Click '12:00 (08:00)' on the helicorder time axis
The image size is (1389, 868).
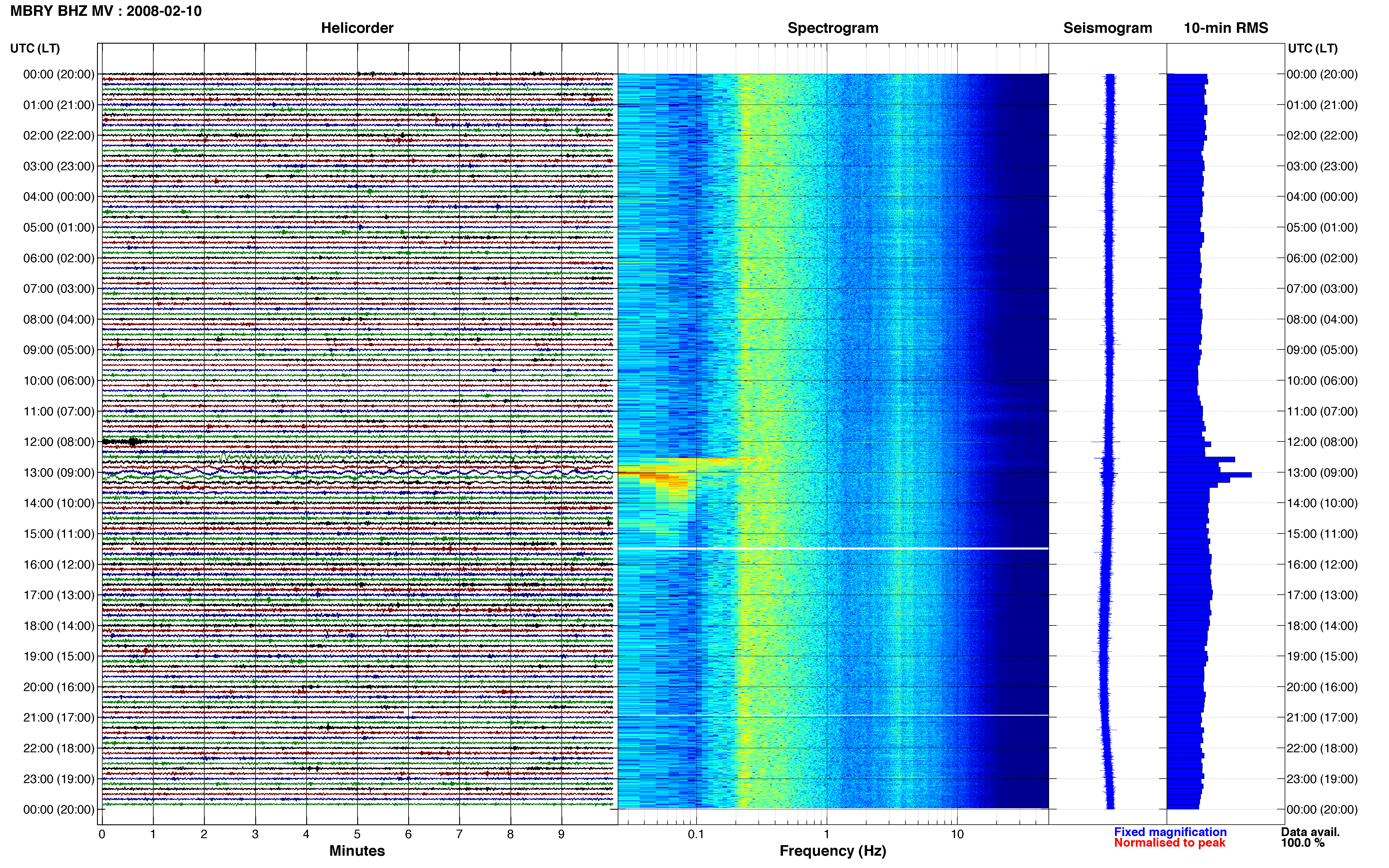coord(59,442)
